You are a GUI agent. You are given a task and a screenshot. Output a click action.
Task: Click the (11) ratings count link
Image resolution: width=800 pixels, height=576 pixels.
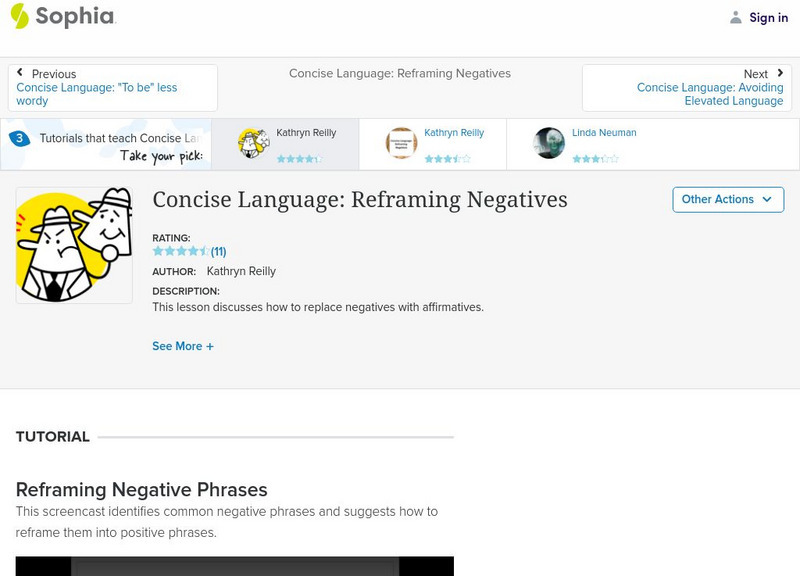click(x=217, y=249)
